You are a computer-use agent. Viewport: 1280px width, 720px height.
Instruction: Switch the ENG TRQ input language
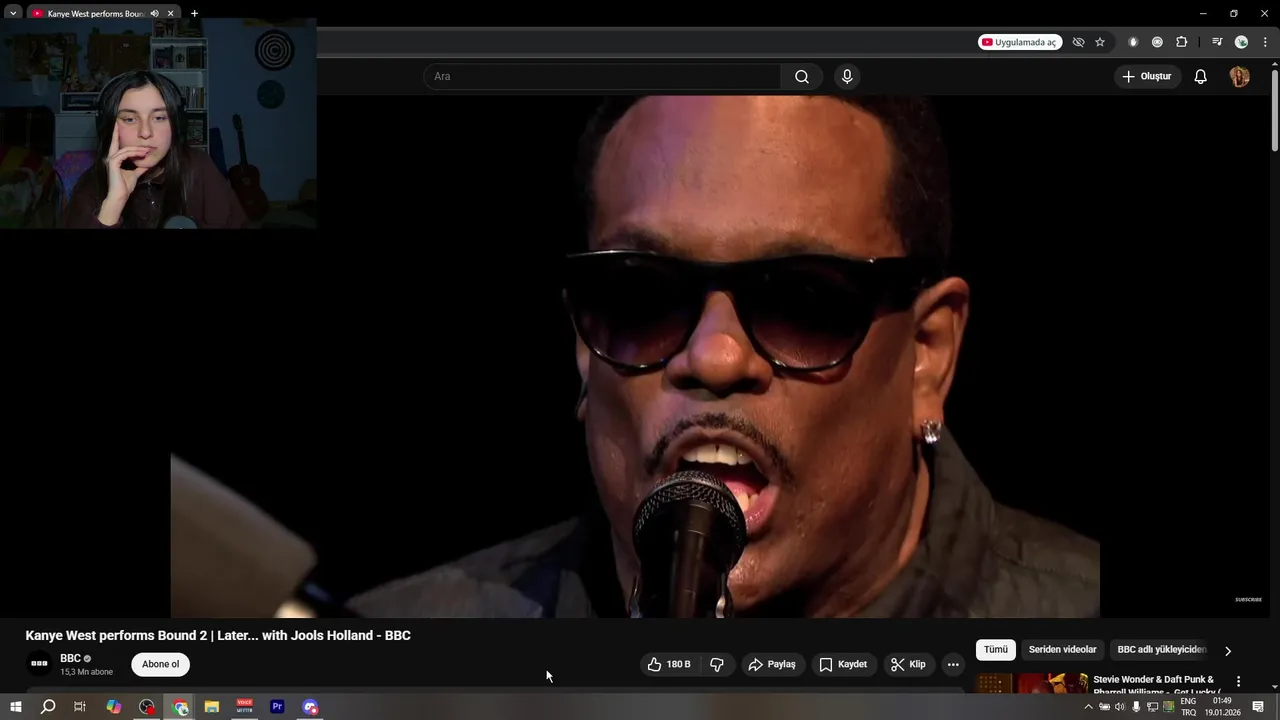coord(1188,707)
